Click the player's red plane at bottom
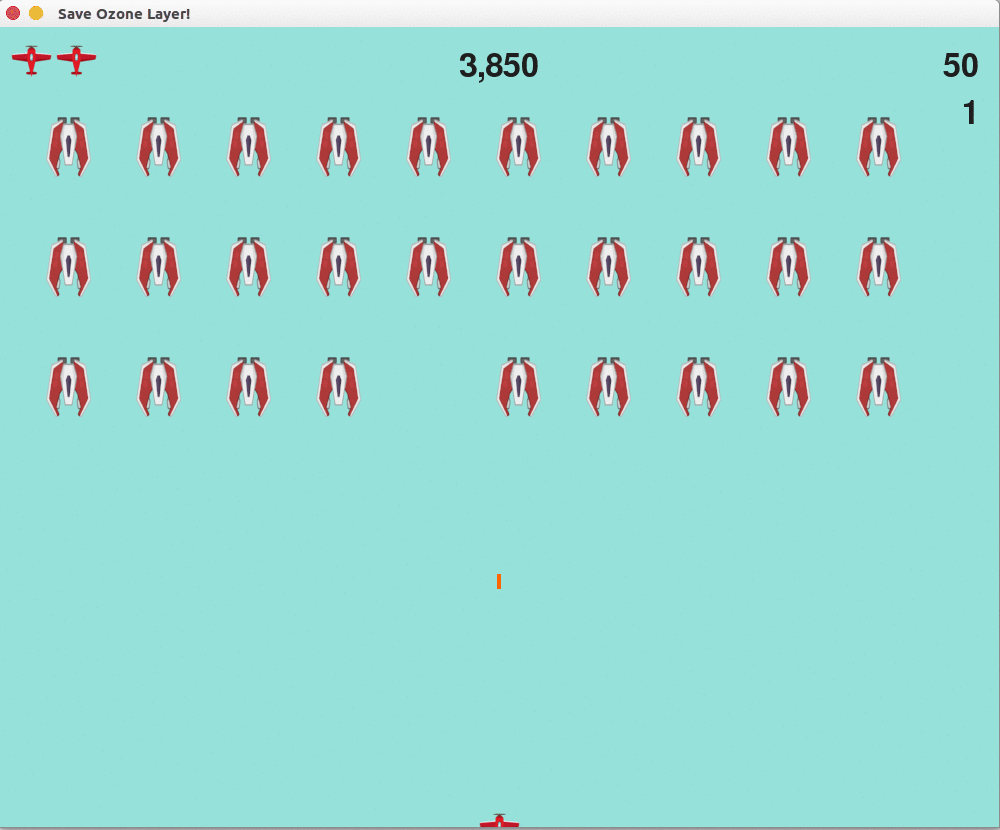The width and height of the screenshot is (1000, 830). (499, 822)
